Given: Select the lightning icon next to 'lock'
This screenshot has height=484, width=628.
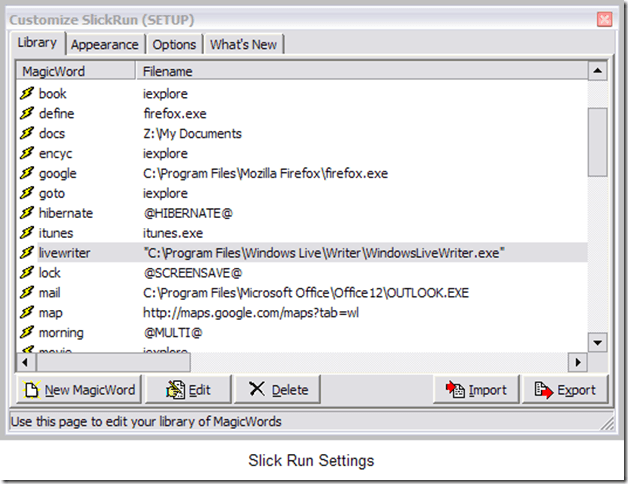Looking at the screenshot, I should (27, 273).
